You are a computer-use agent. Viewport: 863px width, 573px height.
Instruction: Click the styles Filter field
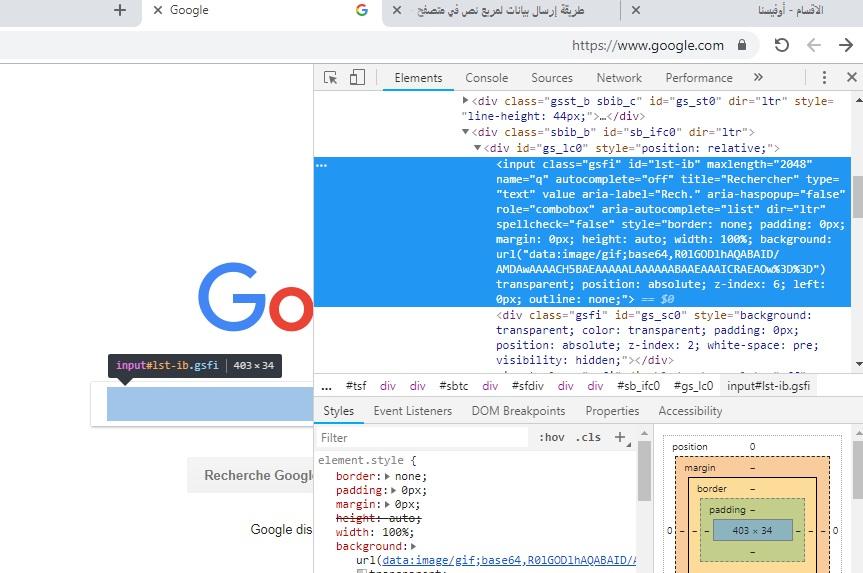click(422, 438)
